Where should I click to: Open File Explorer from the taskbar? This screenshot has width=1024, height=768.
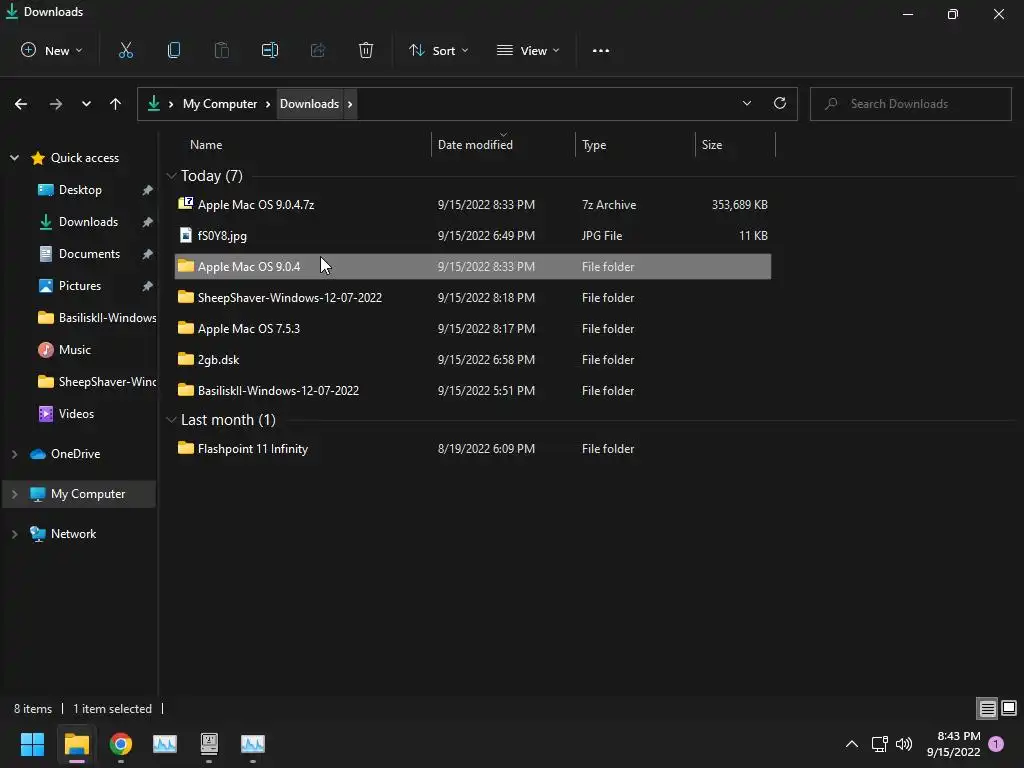click(76, 744)
